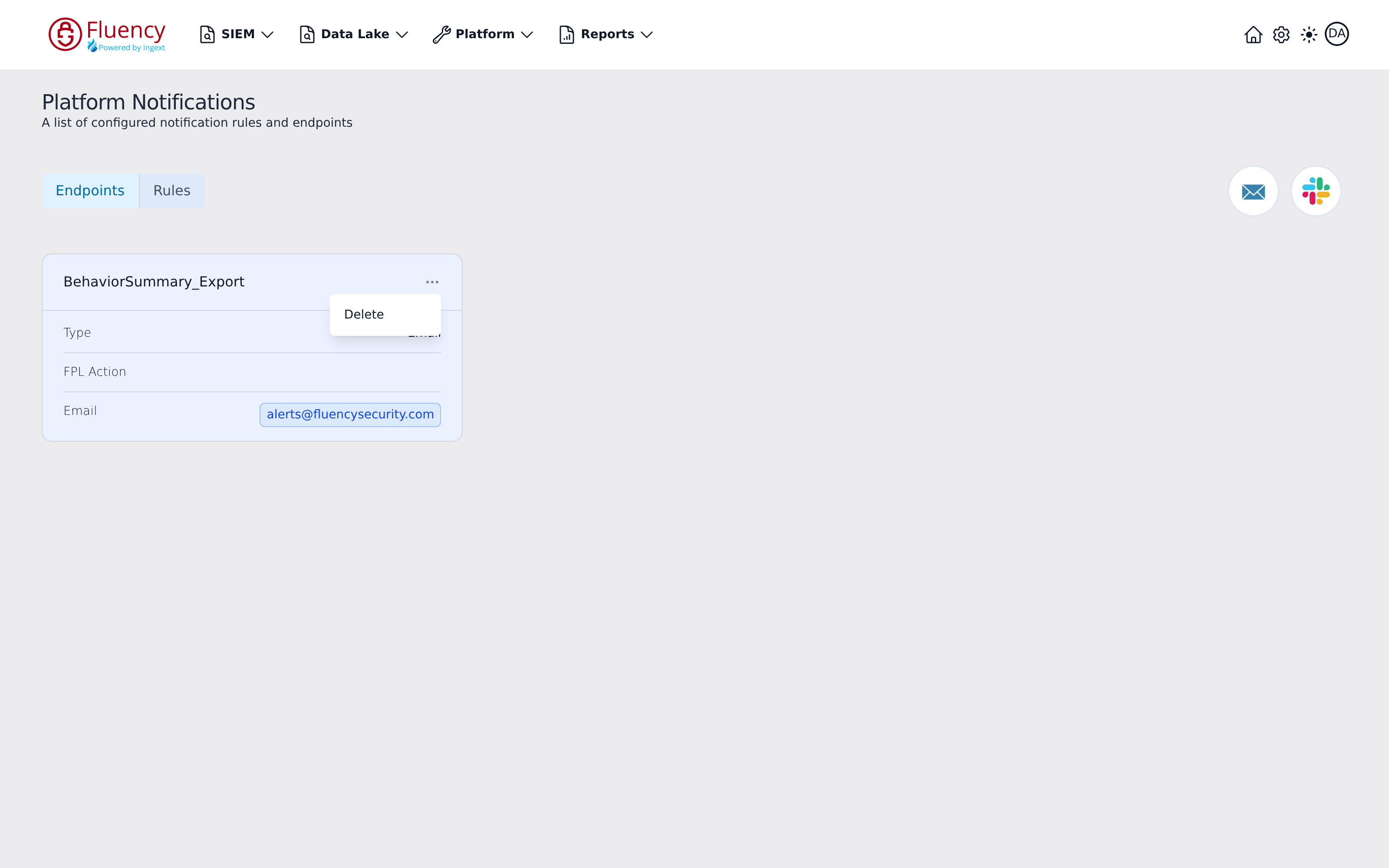Image resolution: width=1389 pixels, height=868 pixels.
Task: Expand the Platform dropdown chevron
Action: coord(527,34)
